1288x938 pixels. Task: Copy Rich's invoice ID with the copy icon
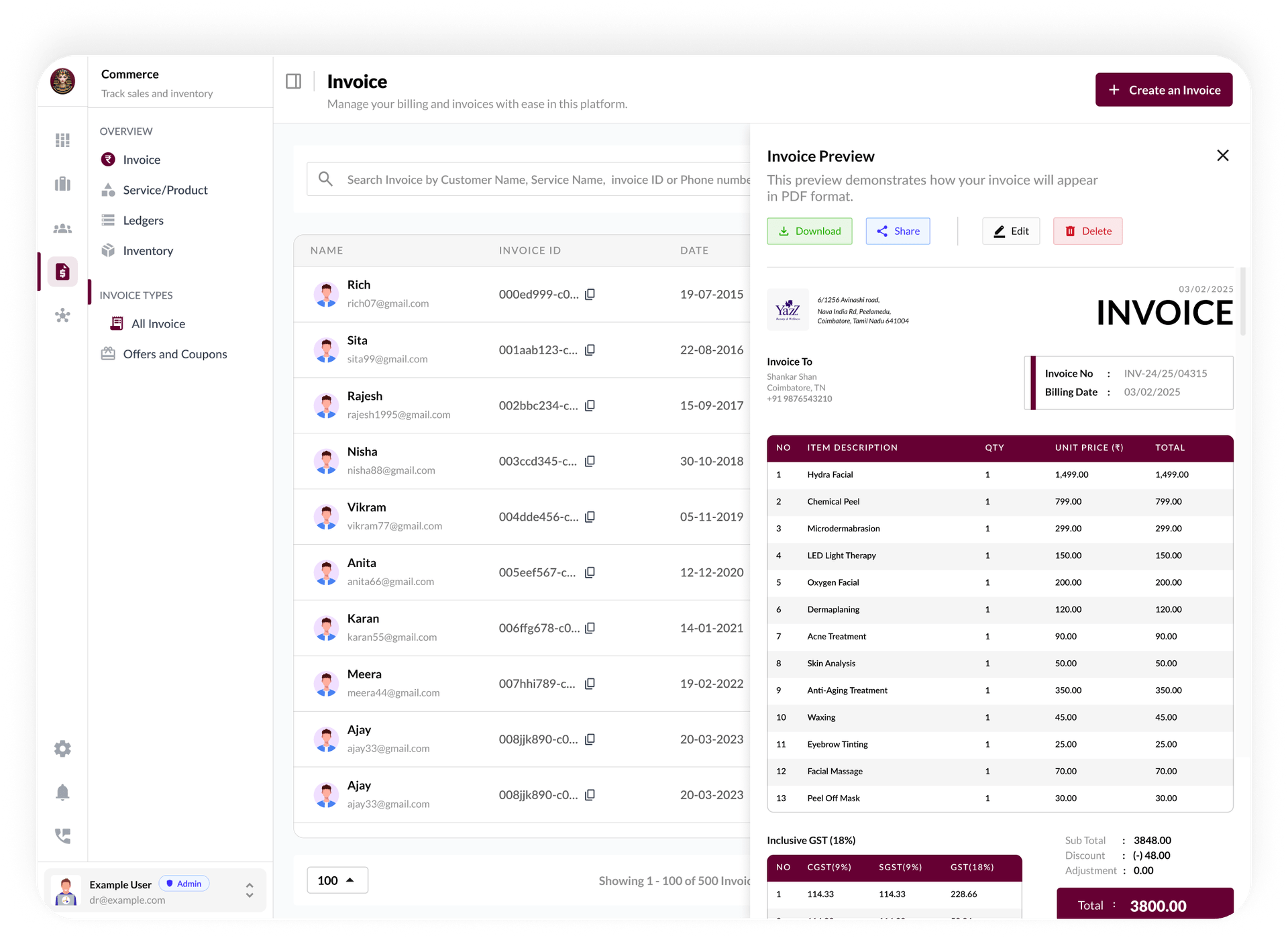(590, 294)
